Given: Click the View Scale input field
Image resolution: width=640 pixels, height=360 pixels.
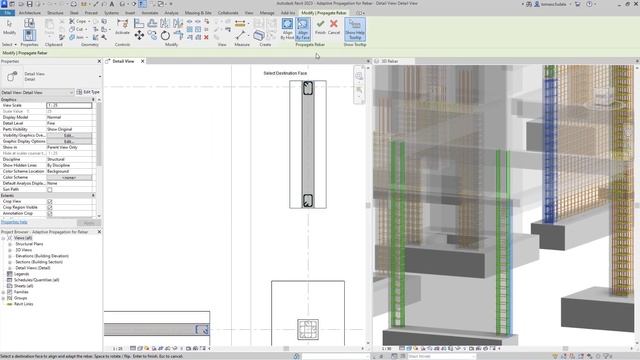Looking at the screenshot, I should tap(69, 105).
